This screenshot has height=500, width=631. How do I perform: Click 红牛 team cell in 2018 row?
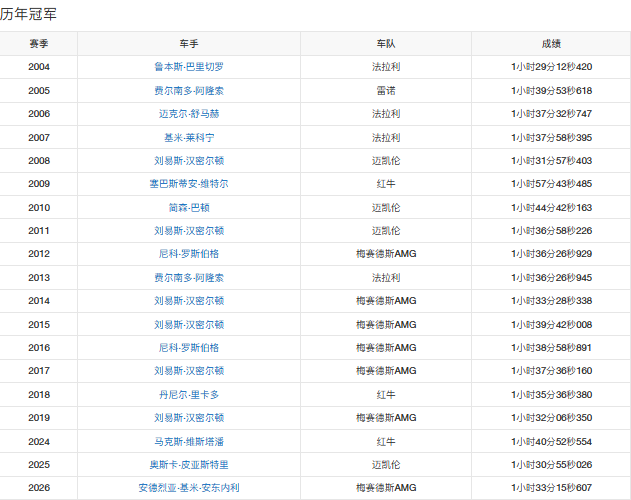pyautogui.click(x=386, y=395)
